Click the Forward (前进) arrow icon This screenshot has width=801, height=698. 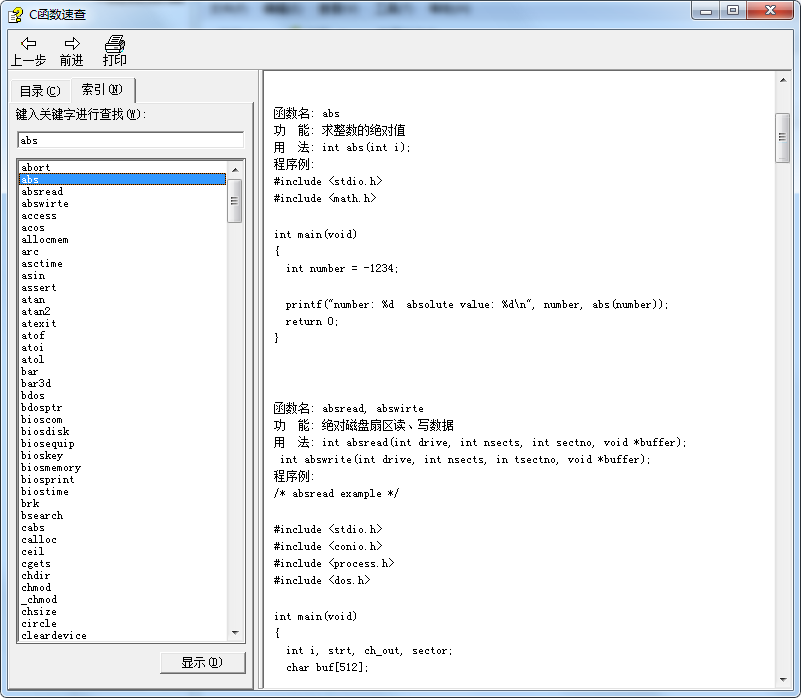click(72, 43)
